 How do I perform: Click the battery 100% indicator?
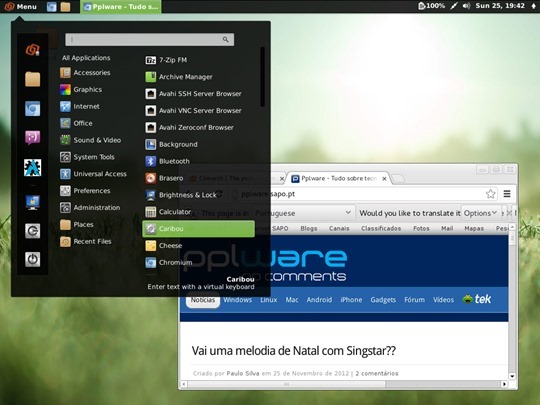[x=432, y=6]
